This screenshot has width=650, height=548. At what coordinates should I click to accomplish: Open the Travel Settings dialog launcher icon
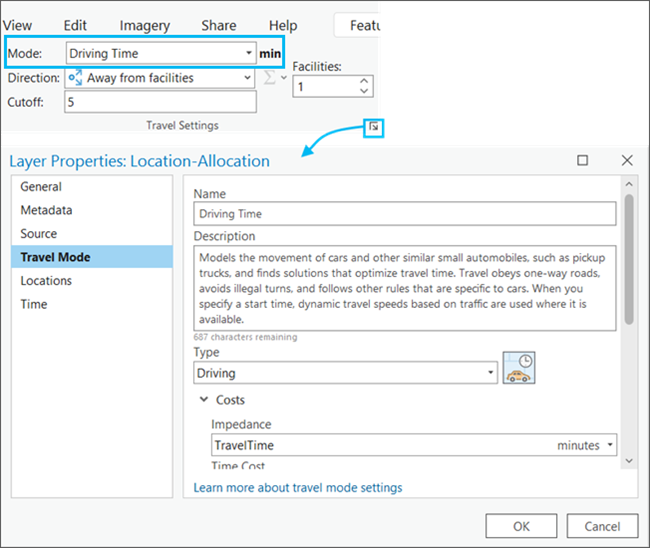coord(372,127)
